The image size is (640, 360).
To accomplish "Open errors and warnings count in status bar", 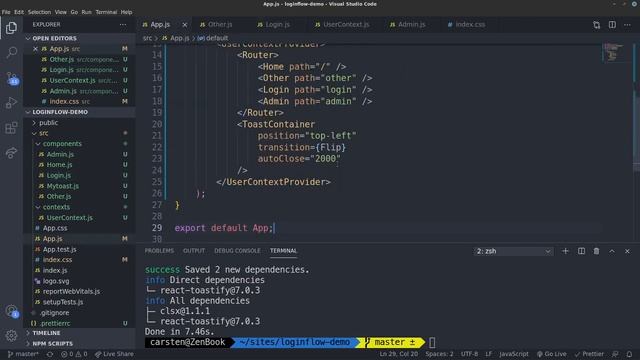I will (74, 354).
